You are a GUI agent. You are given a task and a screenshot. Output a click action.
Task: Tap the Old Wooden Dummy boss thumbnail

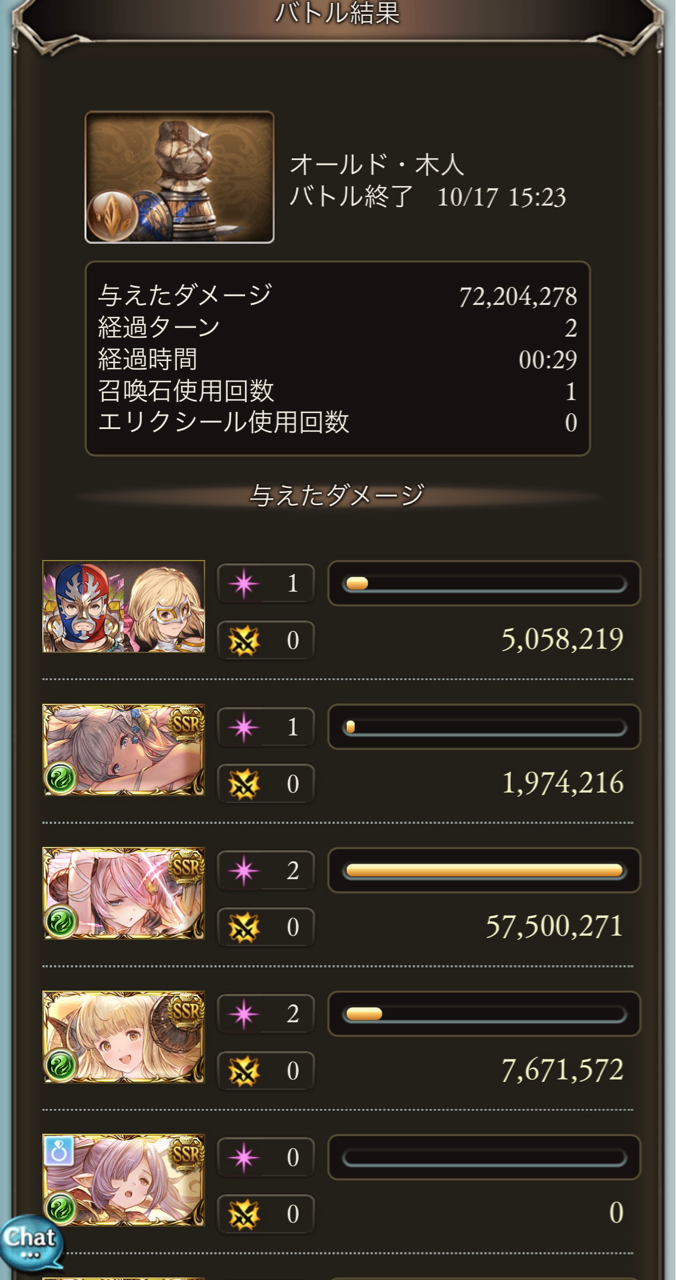(179, 177)
